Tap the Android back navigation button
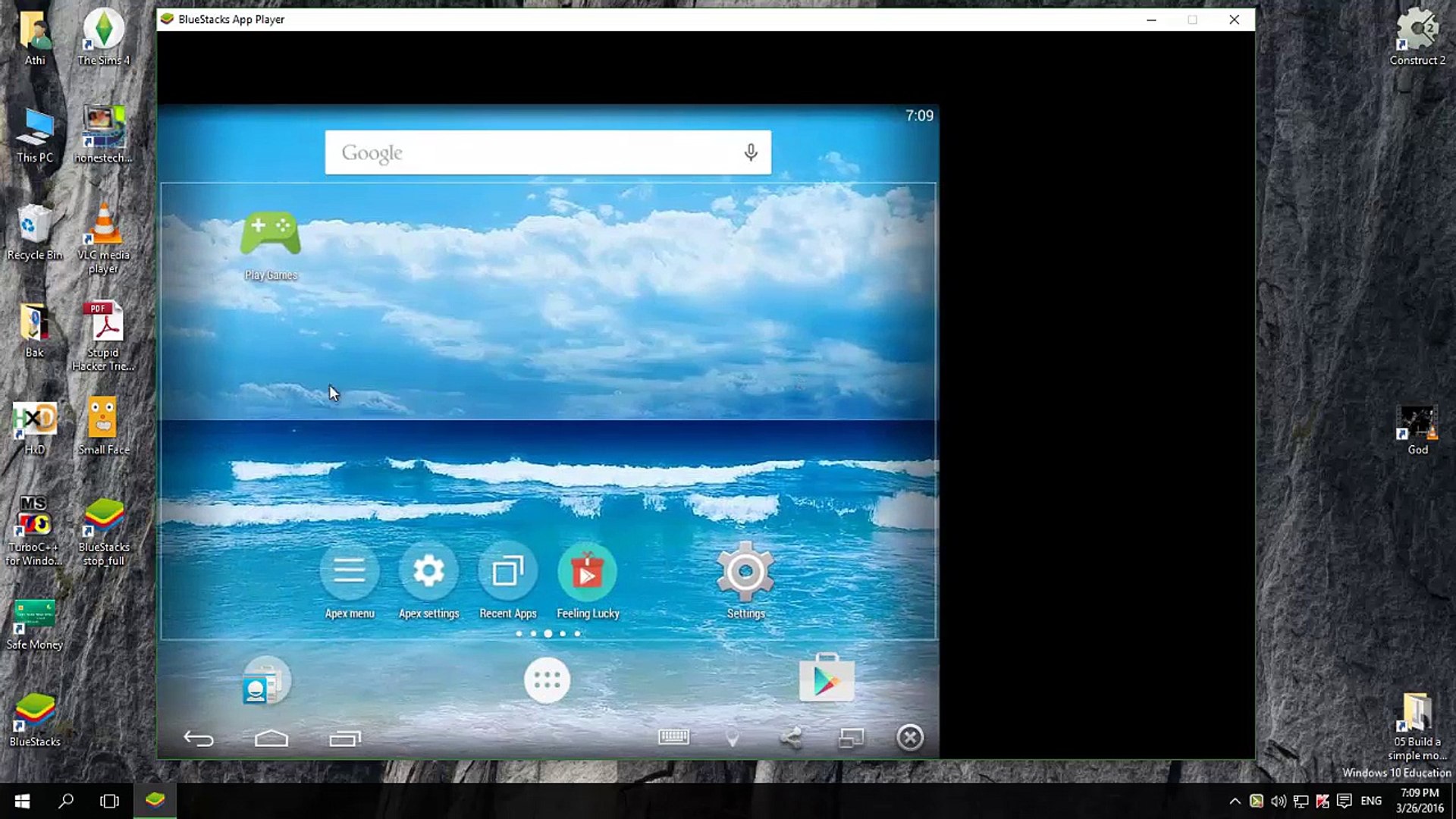 tap(199, 738)
